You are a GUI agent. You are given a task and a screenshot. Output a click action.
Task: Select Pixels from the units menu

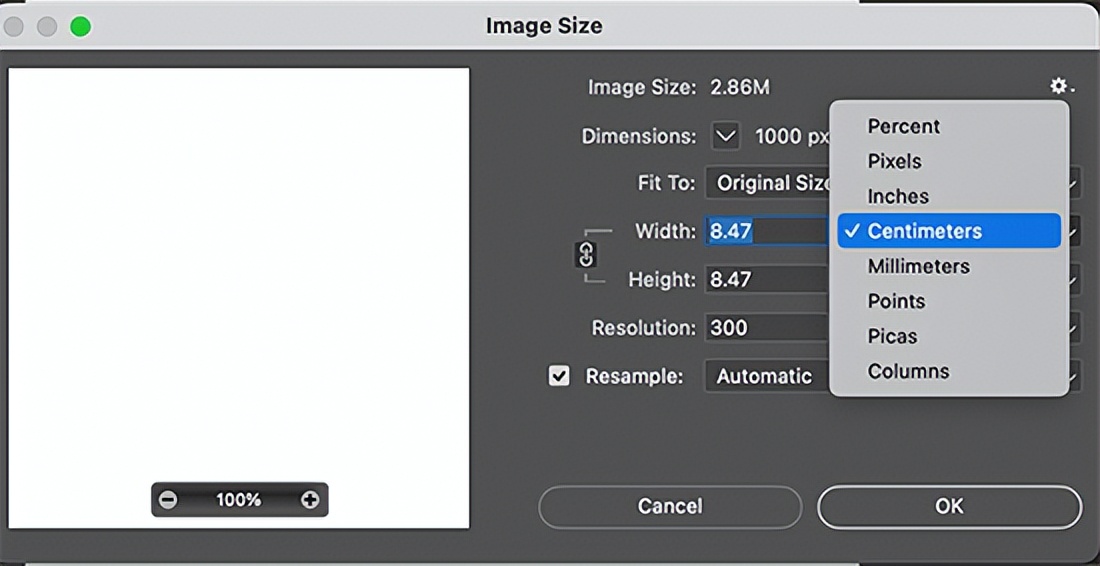pos(894,161)
